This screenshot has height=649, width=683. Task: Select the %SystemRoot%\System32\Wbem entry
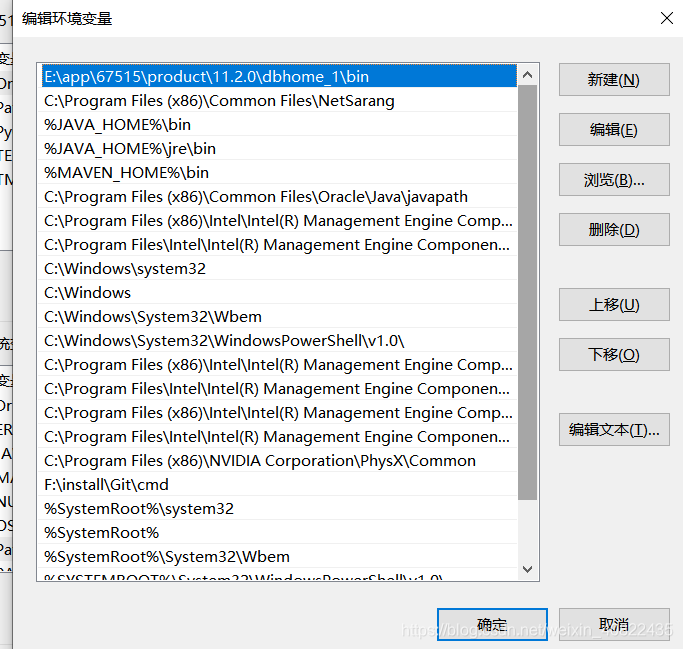click(x=279, y=556)
